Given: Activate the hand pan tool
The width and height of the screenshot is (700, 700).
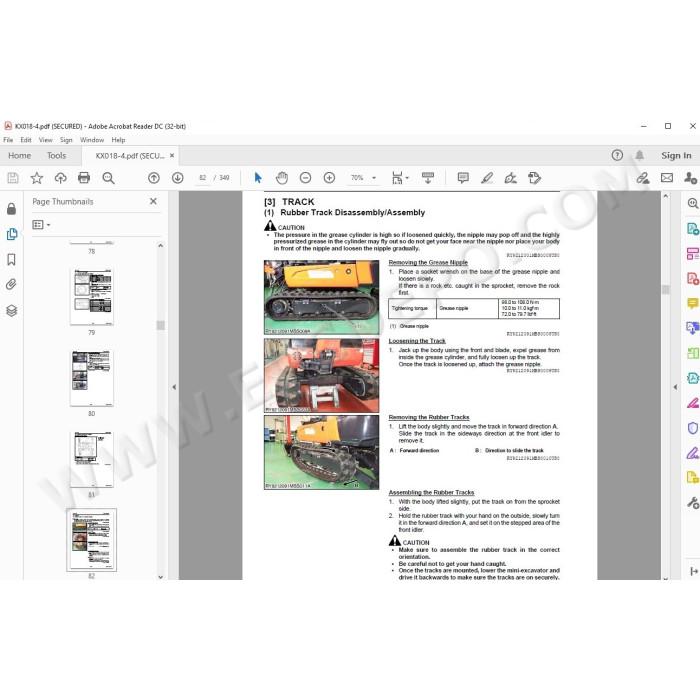Looking at the screenshot, I should click(282, 178).
